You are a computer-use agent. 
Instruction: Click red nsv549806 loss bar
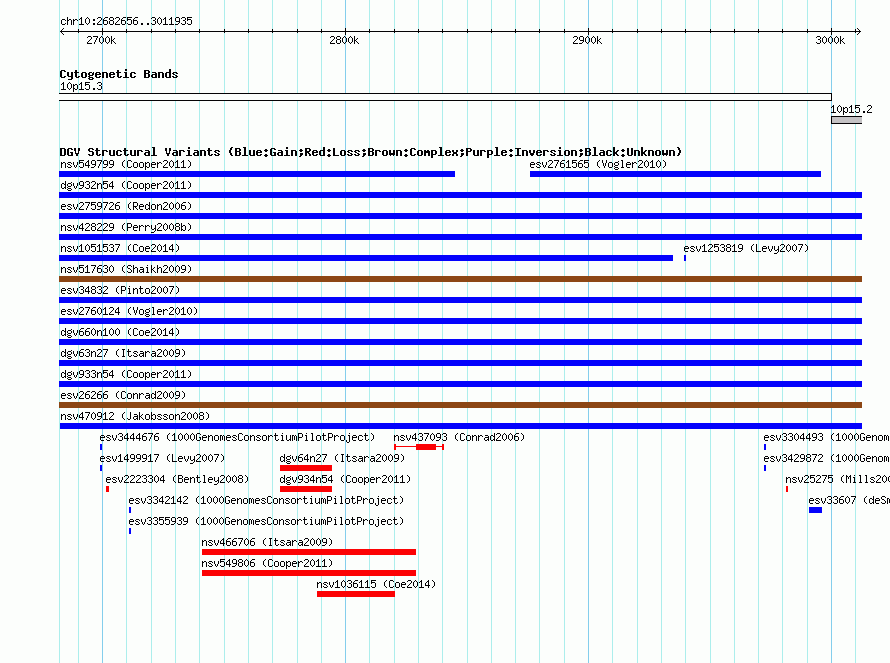309,573
